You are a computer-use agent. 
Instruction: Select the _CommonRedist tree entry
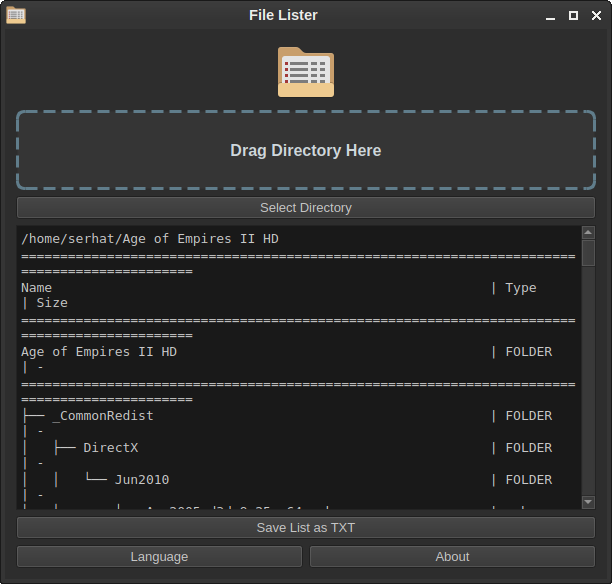point(102,415)
